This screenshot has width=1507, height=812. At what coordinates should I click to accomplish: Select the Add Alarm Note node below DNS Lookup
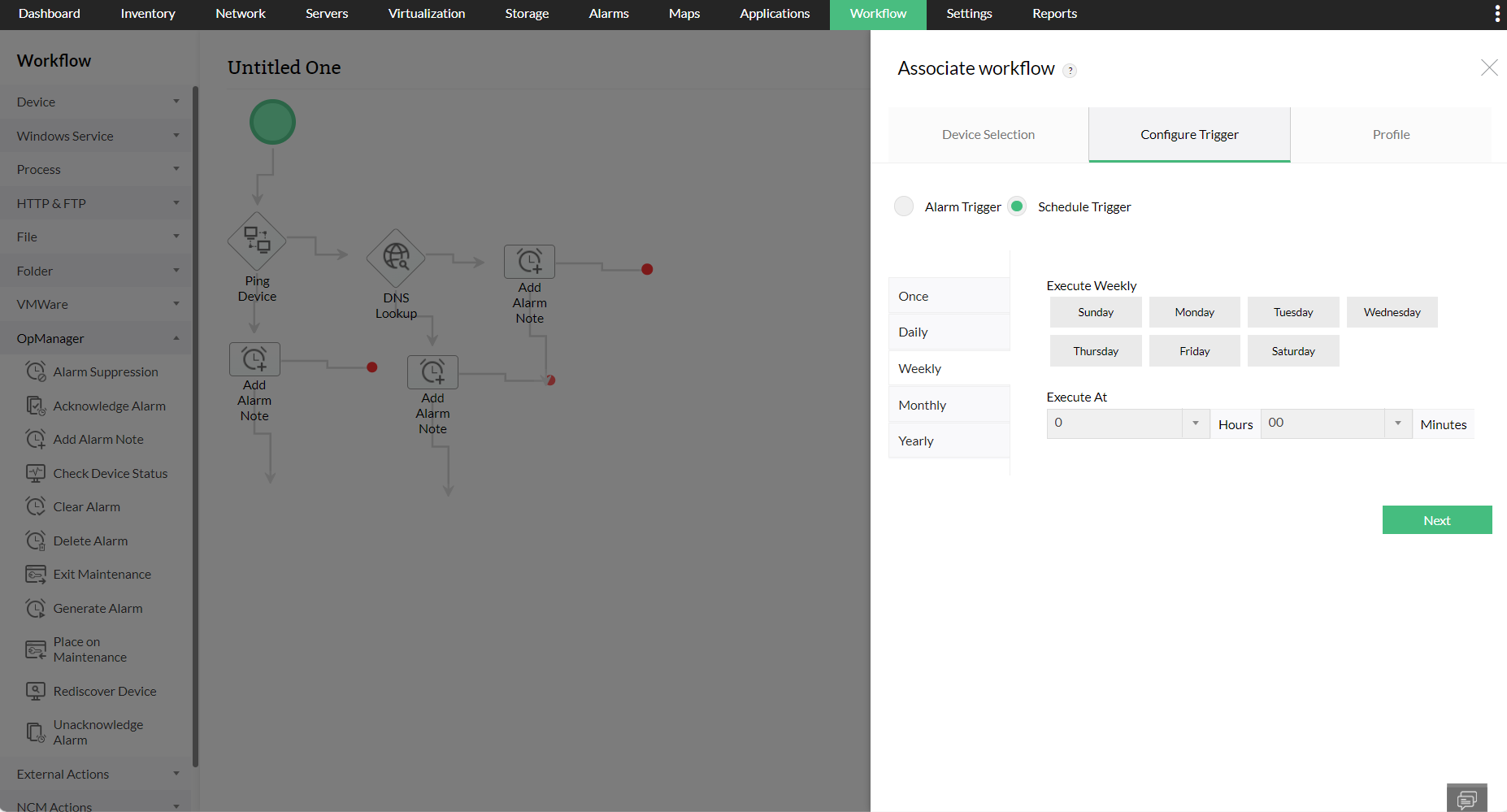click(432, 372)
